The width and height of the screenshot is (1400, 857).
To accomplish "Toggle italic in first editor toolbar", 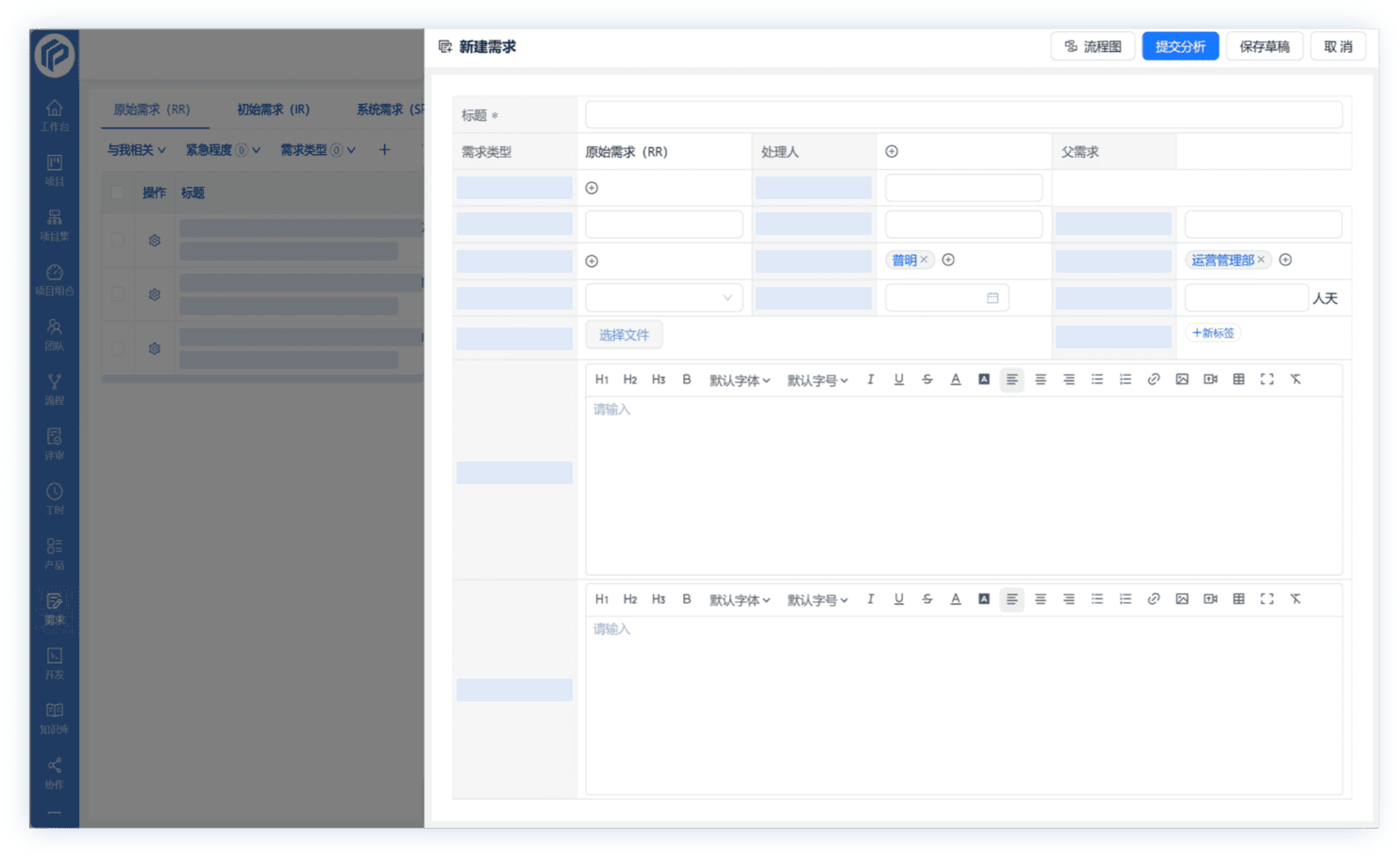I will [870, 379].
